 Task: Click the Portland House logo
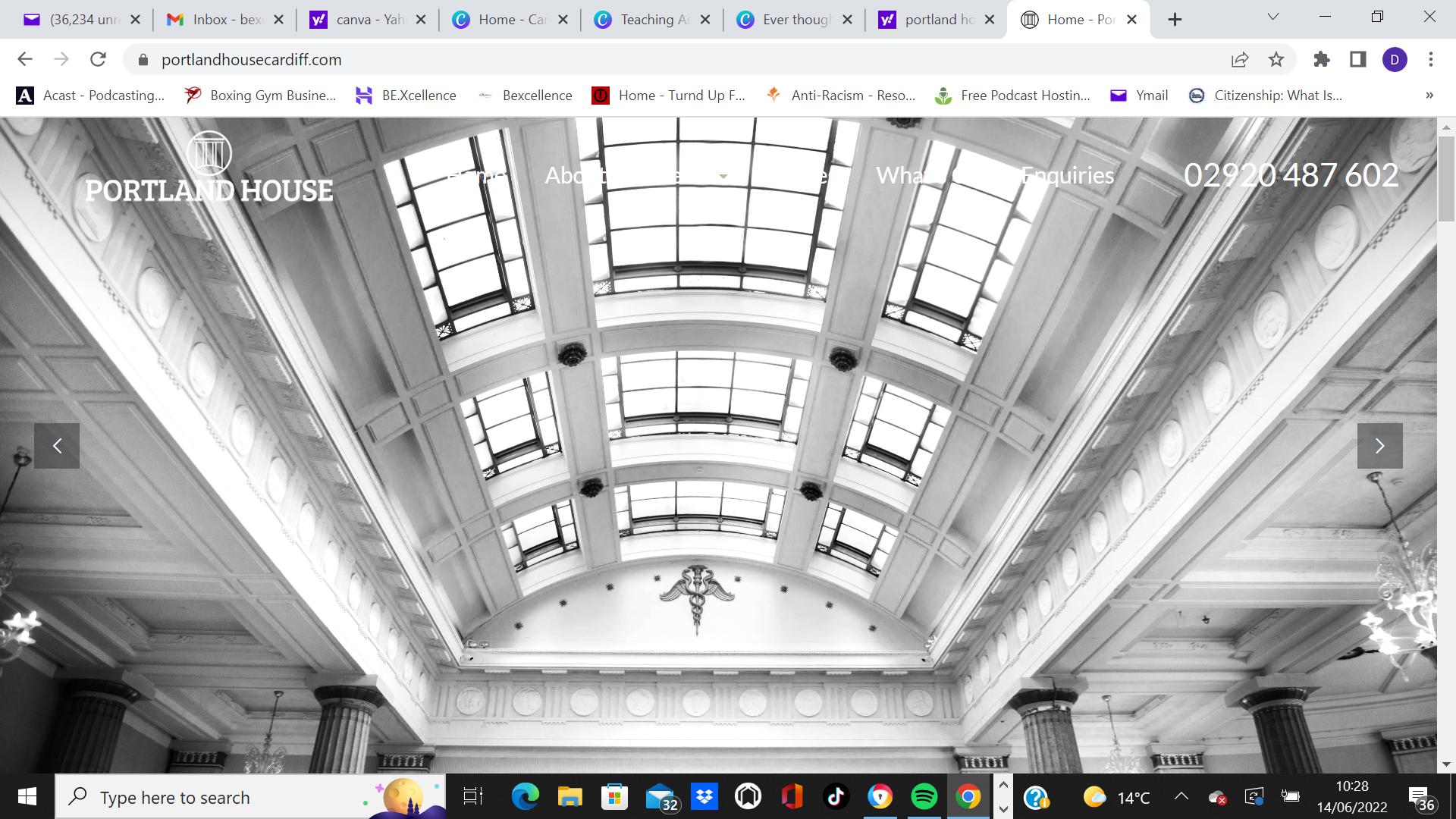[209, 168]
